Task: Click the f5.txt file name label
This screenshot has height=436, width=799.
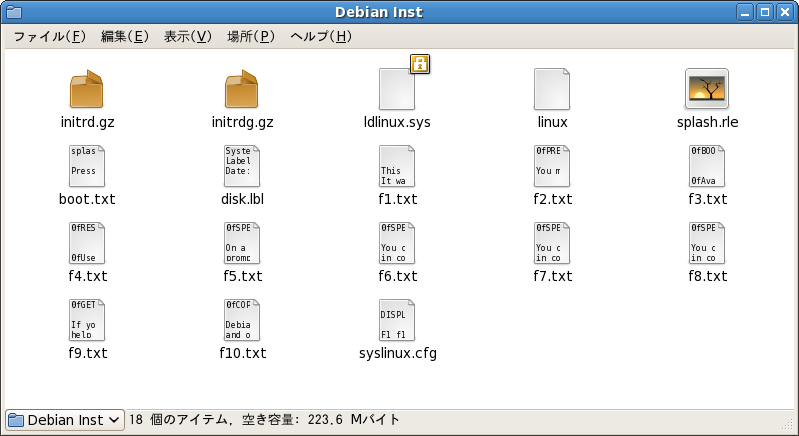Action: point(243,276)
